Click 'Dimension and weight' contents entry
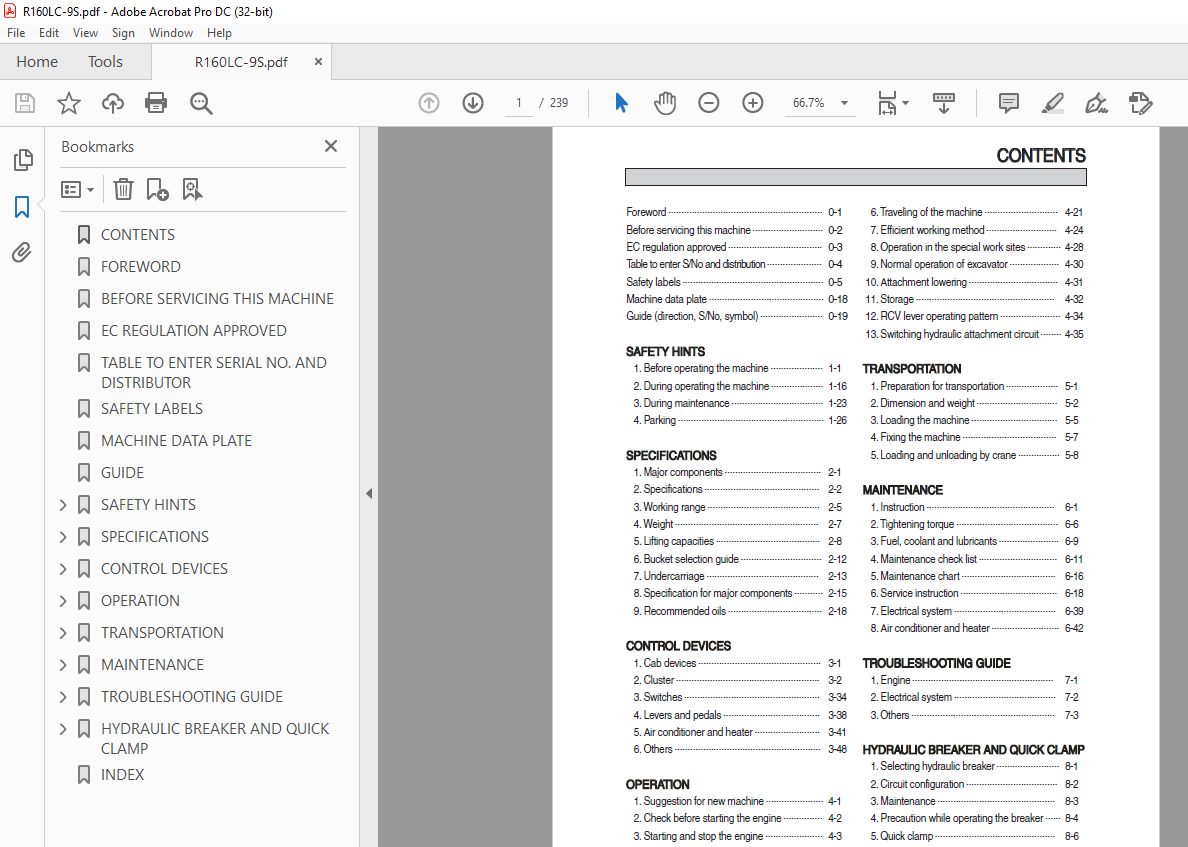The width and height of the screenshot is (1188, 847). [927, 403]
